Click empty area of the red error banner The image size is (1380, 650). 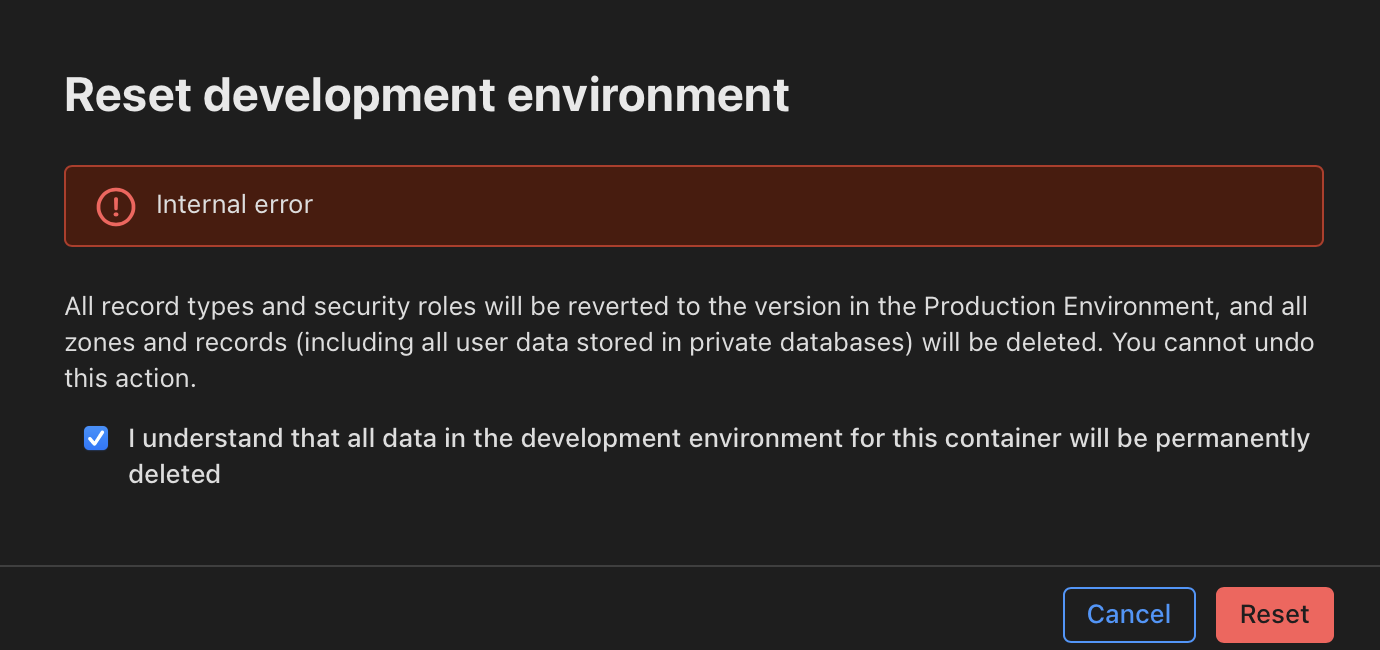(800, 206)
